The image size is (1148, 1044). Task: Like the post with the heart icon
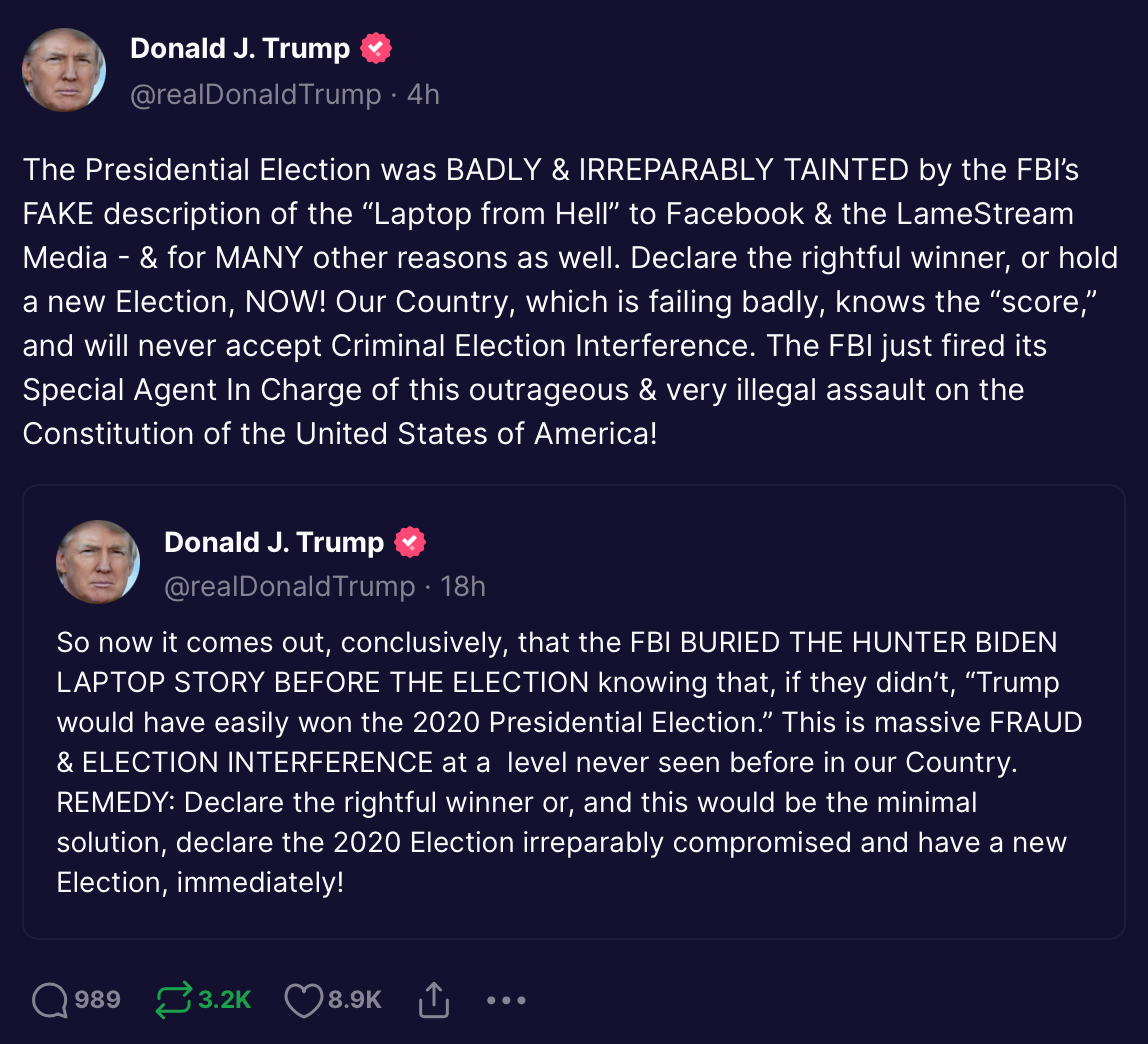[304, 1000]
